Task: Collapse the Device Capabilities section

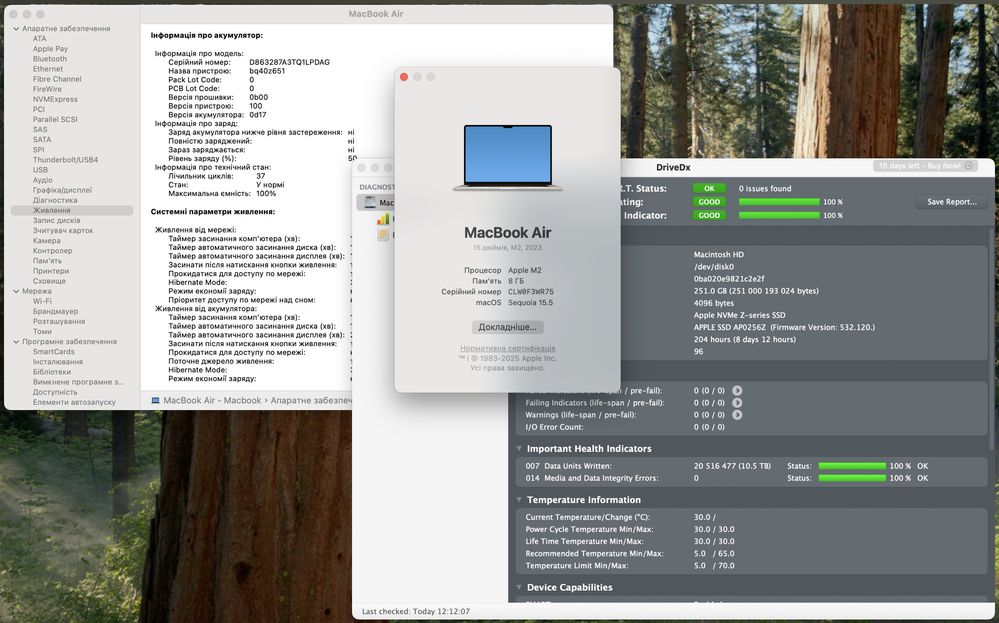Action: [519, 587]
